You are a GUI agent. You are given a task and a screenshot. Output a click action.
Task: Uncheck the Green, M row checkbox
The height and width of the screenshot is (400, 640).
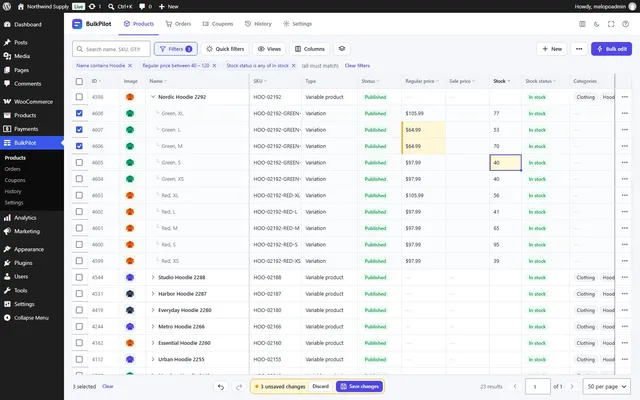coord(79,146)
